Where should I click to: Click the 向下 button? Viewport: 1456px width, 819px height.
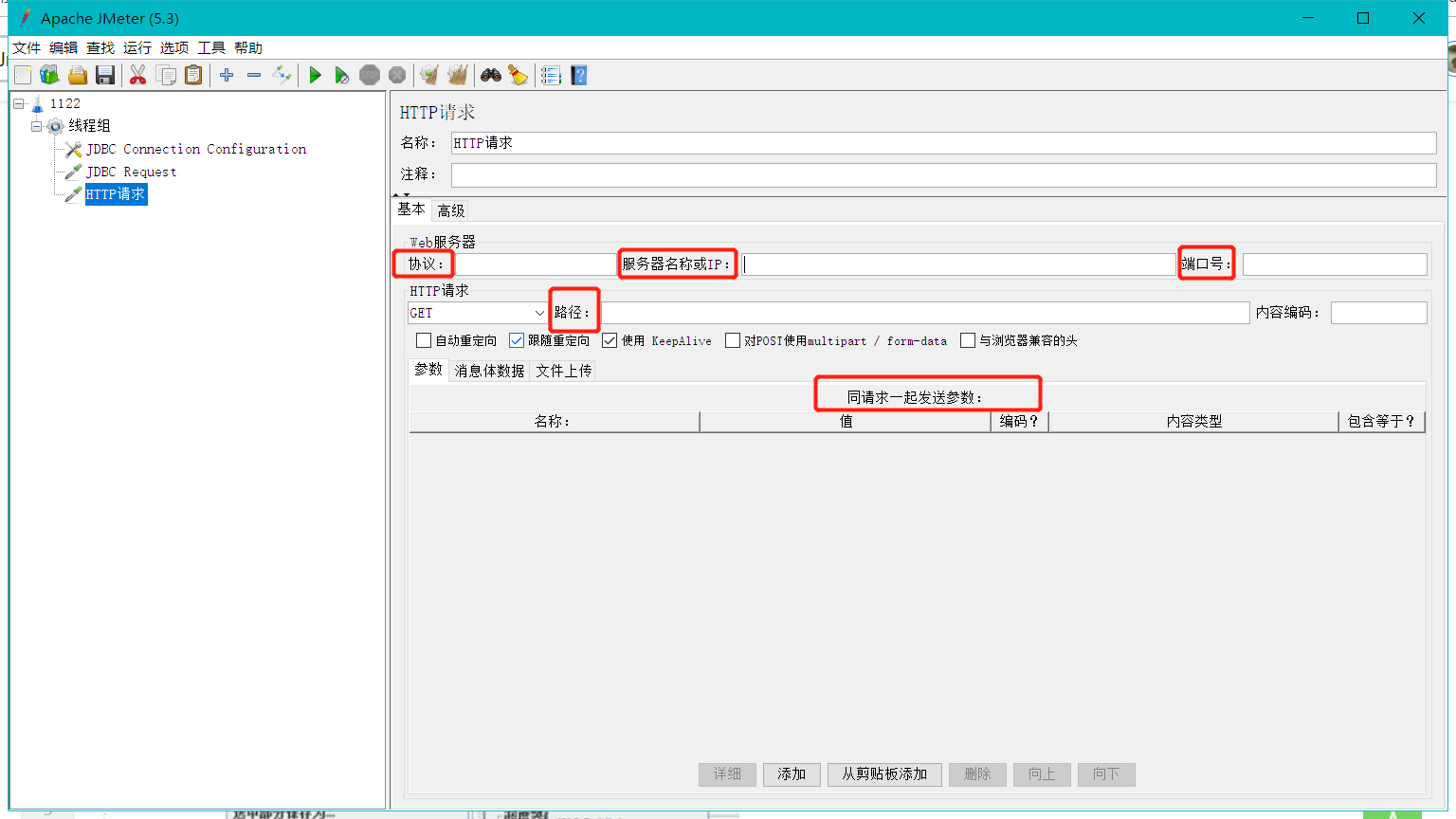pos(1106,774)
